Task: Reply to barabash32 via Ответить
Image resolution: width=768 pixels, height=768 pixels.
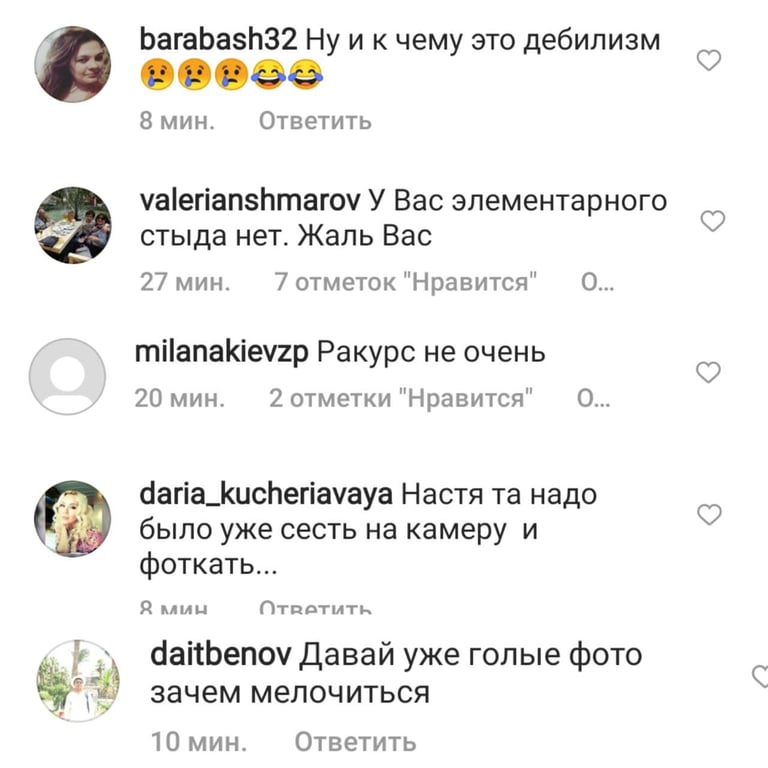Action: (315, 120)
